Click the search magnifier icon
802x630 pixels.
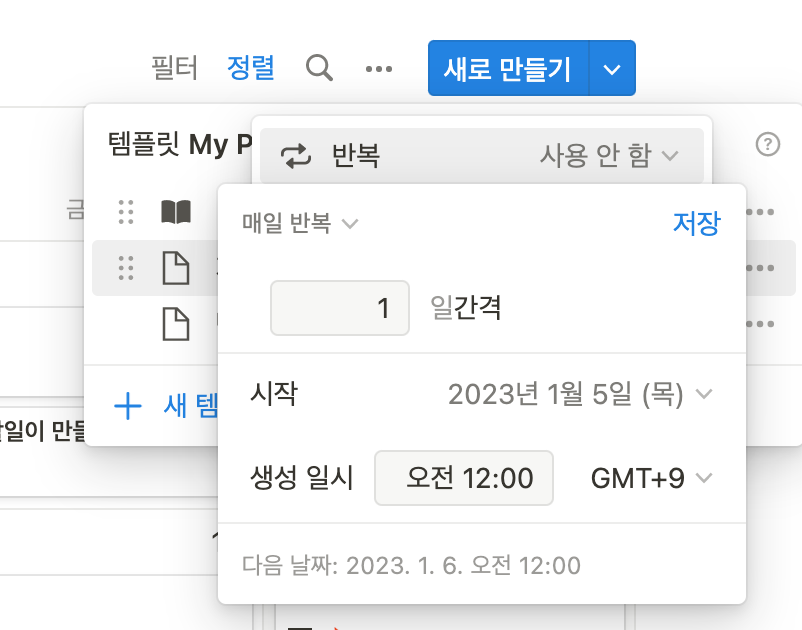pyautogui.click(x=319, y=68)
